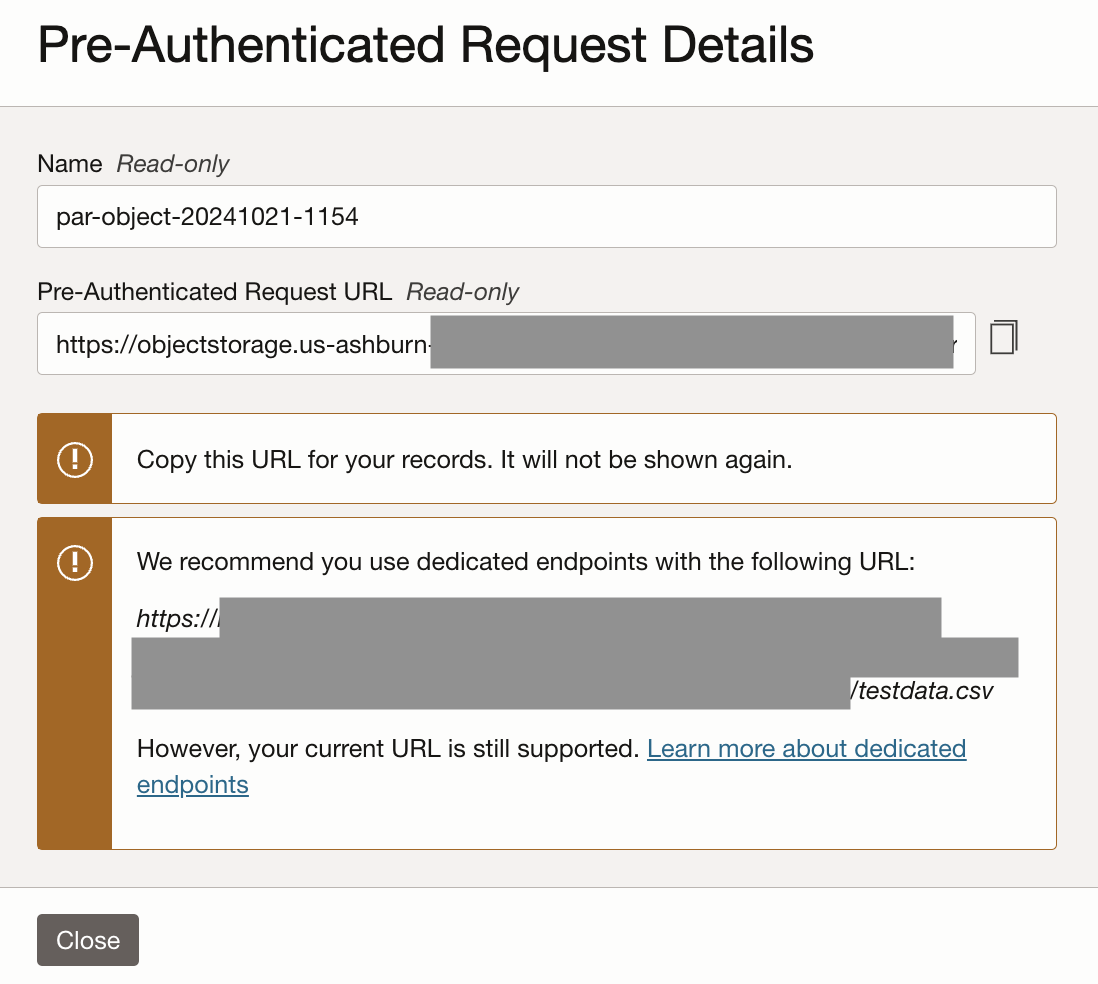
Task: Open 'Learn more about dedicated endpoints' link
Action: point(806,749)
